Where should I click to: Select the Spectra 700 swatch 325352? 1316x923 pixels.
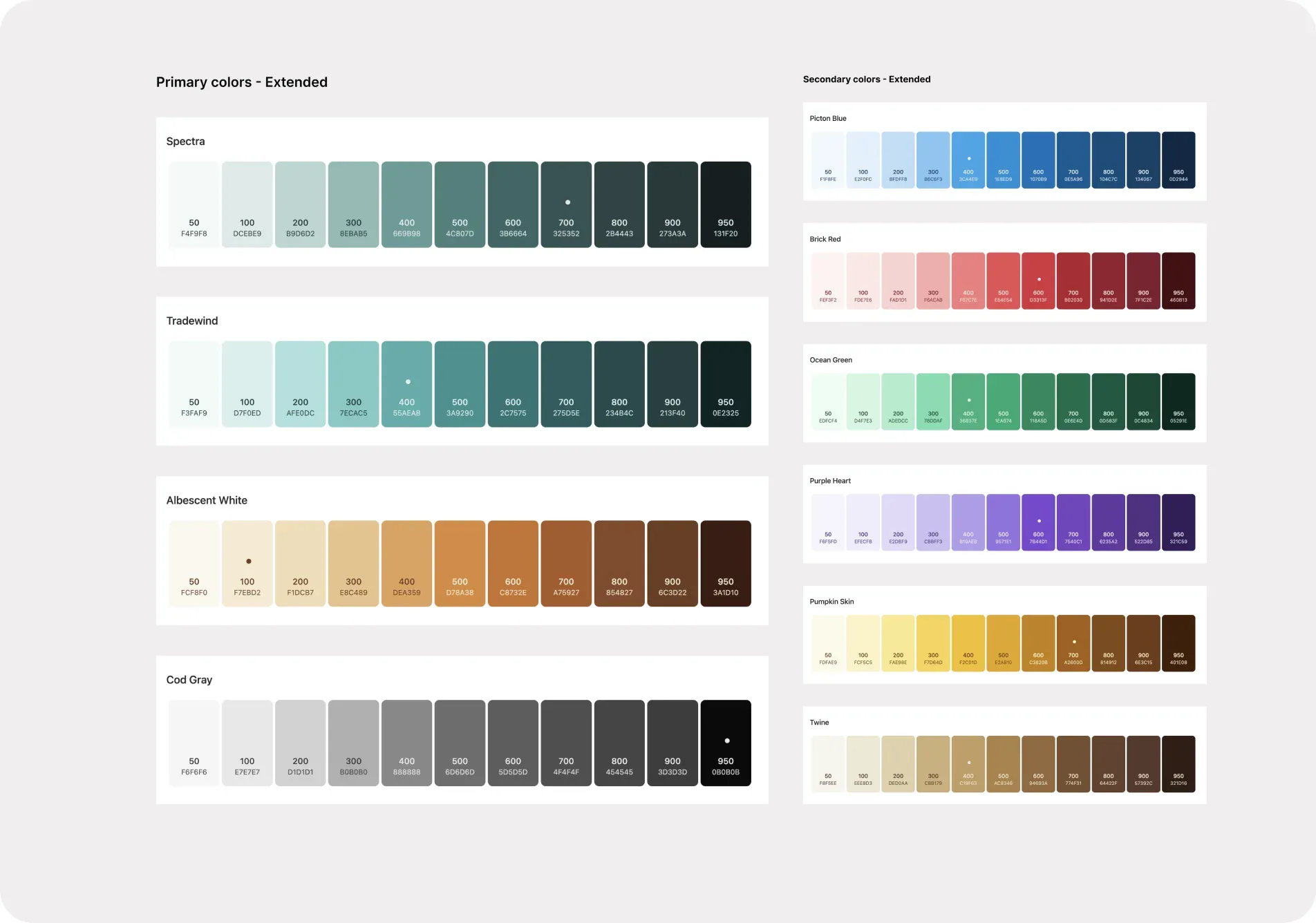point(566,204)
